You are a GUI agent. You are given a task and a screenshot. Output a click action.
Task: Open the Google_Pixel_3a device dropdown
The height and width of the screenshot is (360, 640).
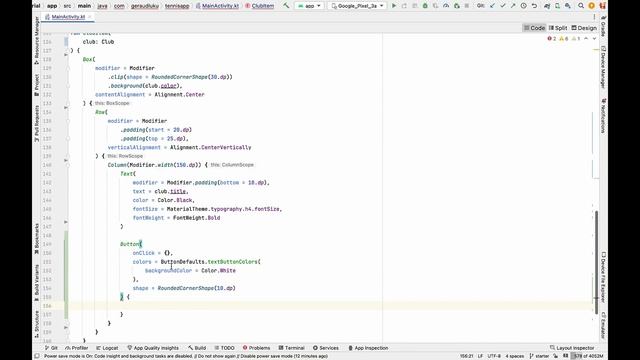[x=358, y=6]
